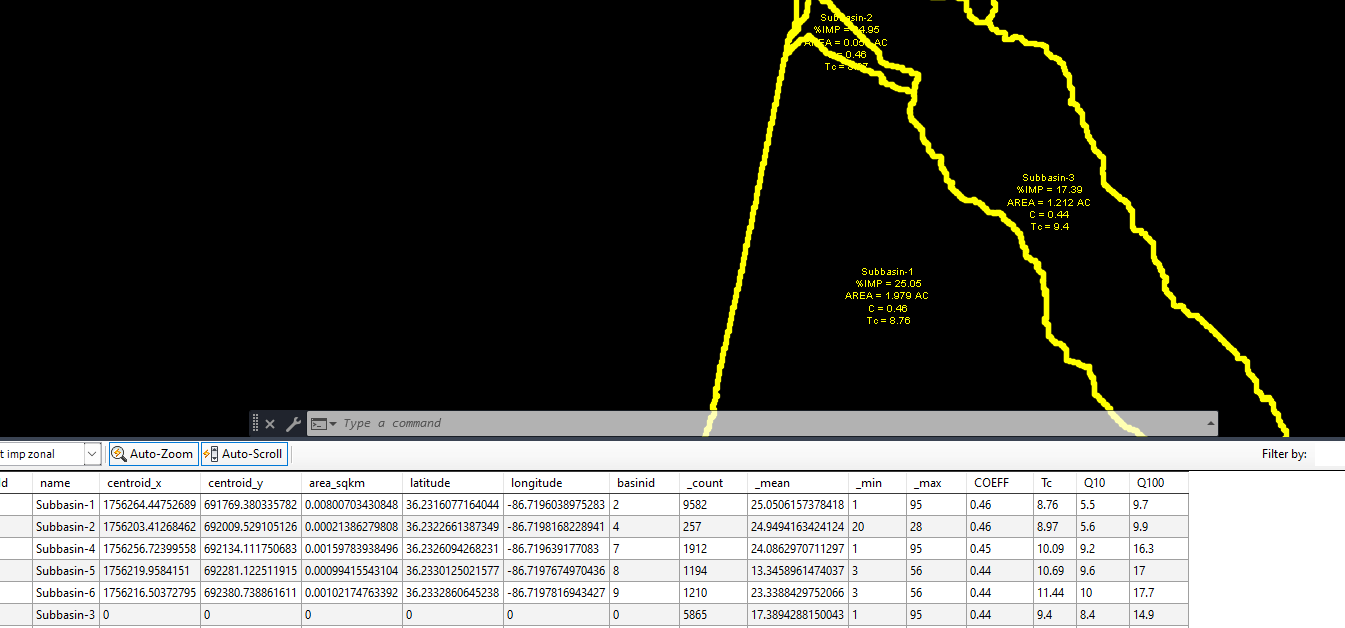
Task: Click the X icon to close the command line
Action: point(270,422)
